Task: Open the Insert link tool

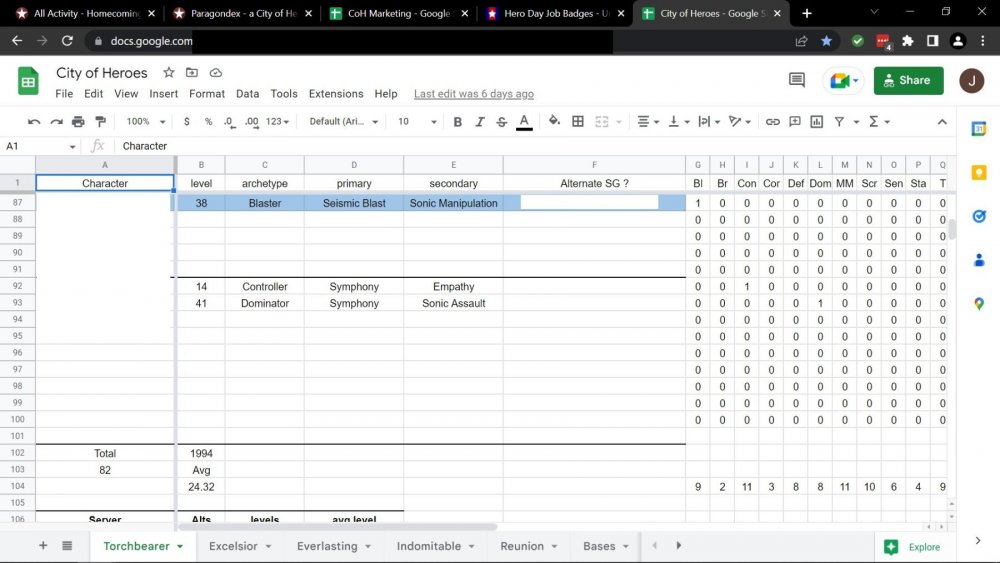Action: coord(772,121)
